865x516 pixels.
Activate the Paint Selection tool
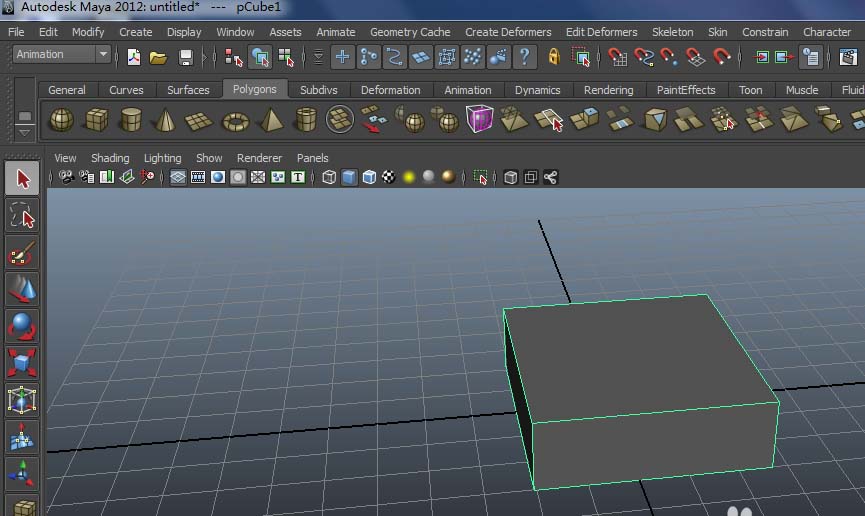[22, 253]
